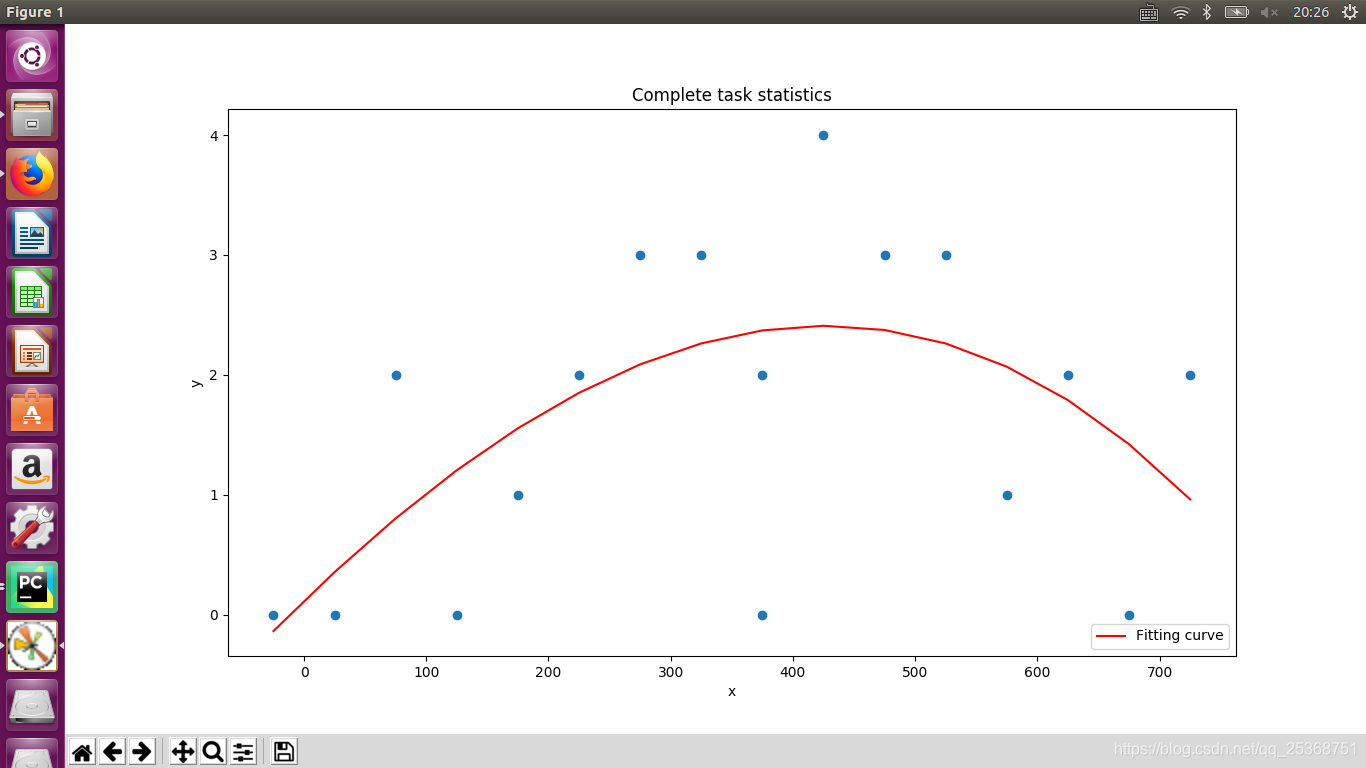The width and height of the screenshot is (1366, 768).
Task: Open System Settings from dock
Action: coord(32,528)
